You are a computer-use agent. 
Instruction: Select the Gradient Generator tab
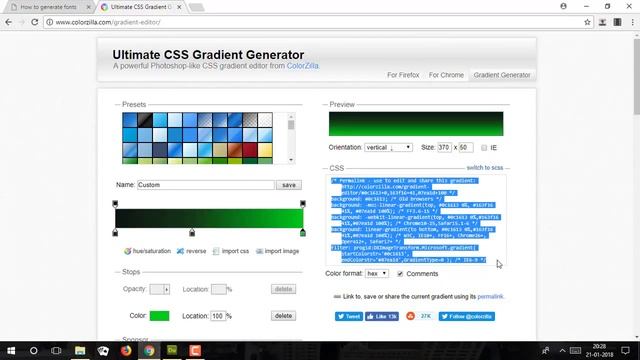(502, 75)
